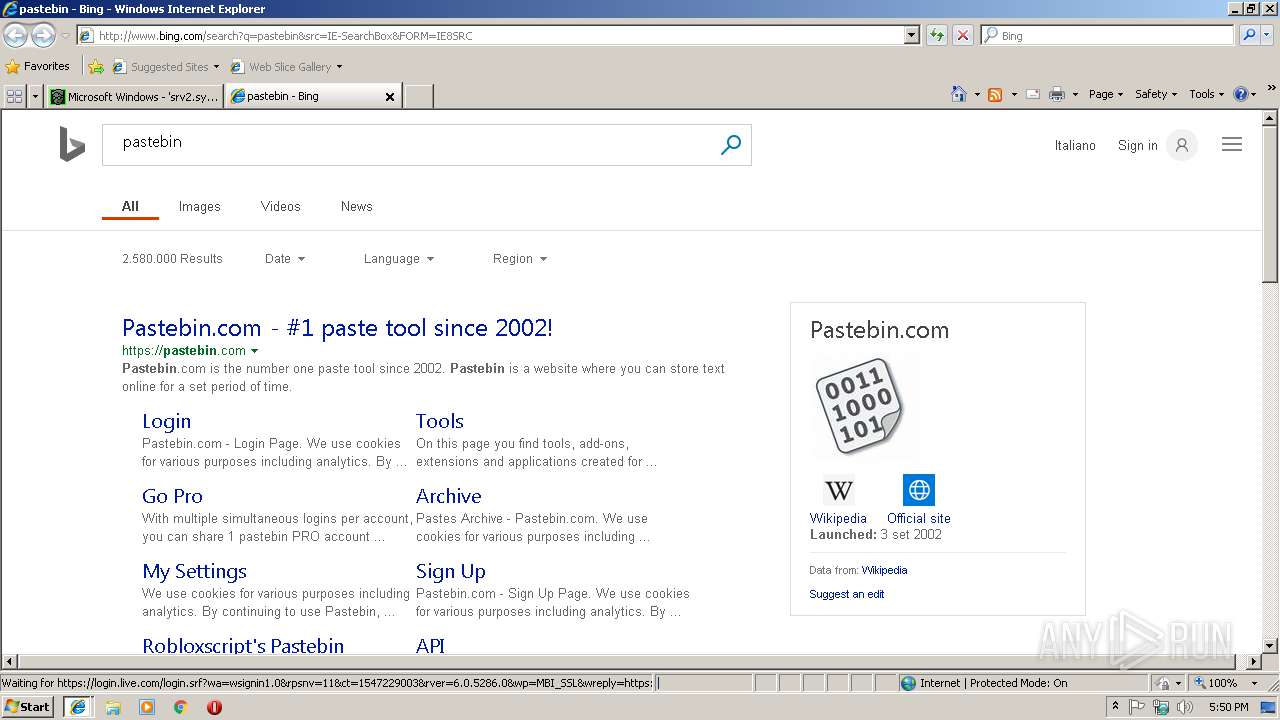
Task: Expand the Quick Tabs list arrow
Action: click(36, 96)
